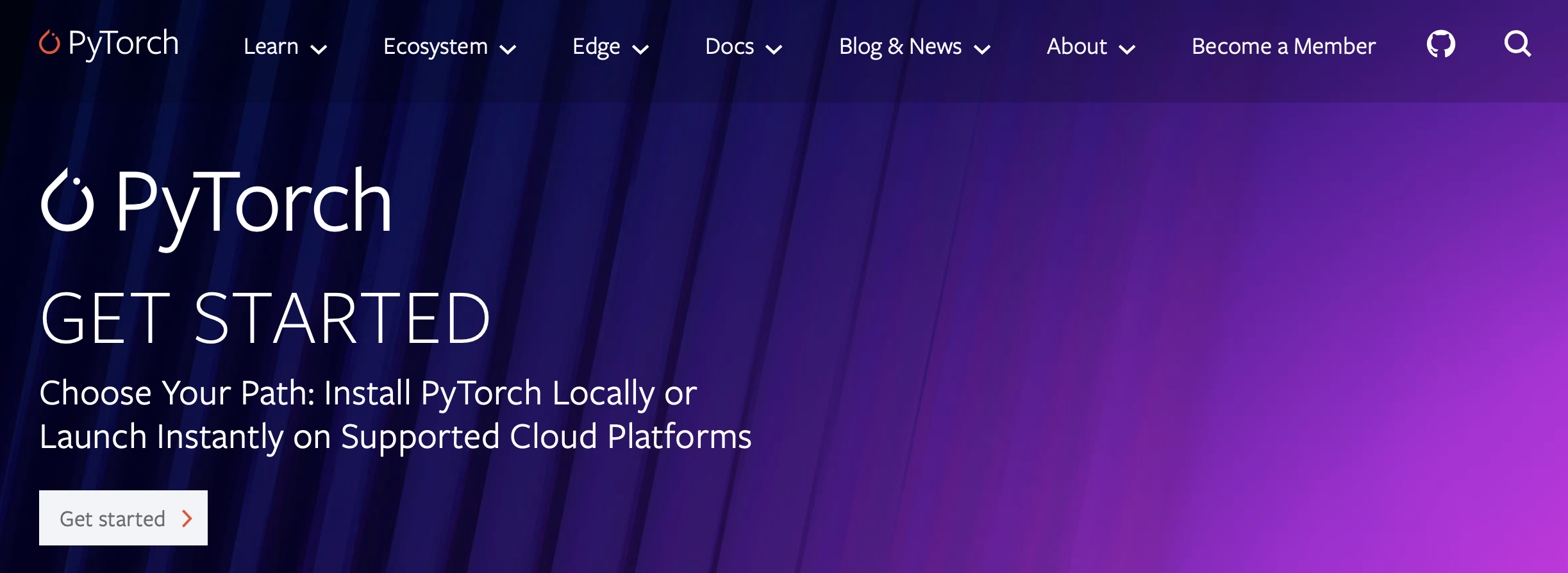Open the Edge menu
Screen dimensions: 1568x573
click(x=596, y=47)
